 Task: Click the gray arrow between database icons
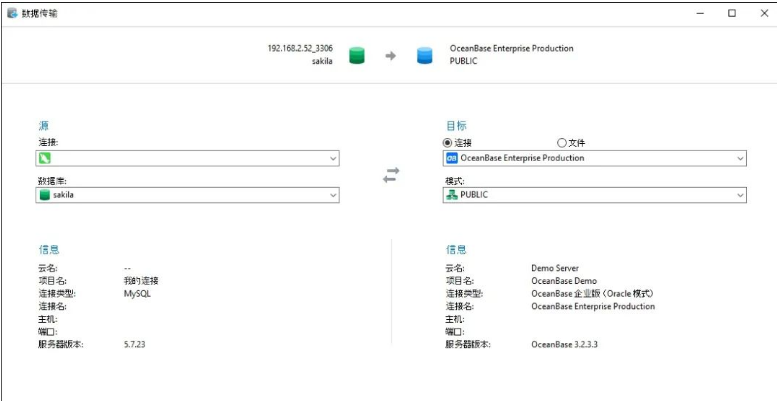tap(390, 56)
